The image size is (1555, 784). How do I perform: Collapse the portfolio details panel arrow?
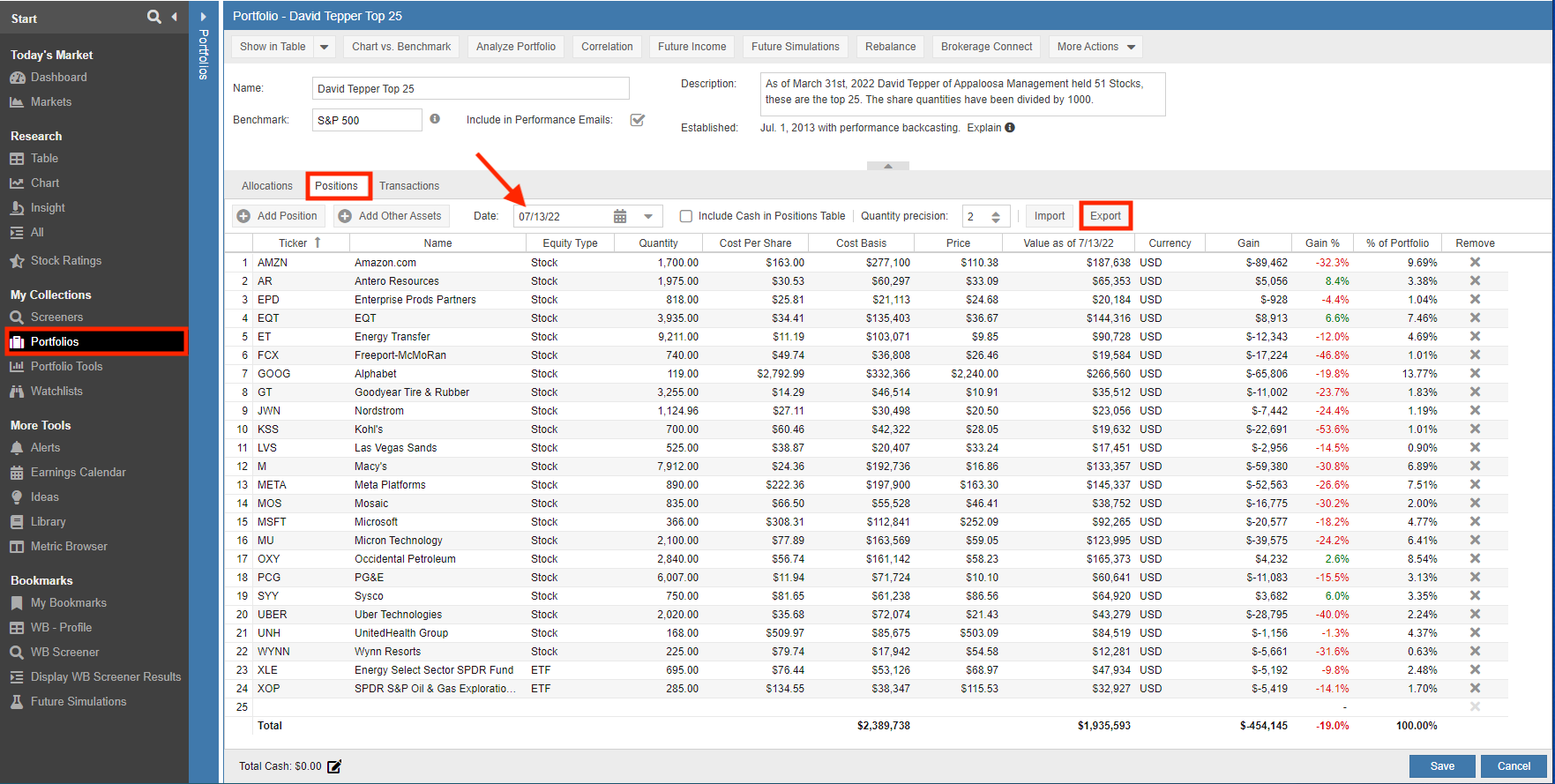[888, 166]
